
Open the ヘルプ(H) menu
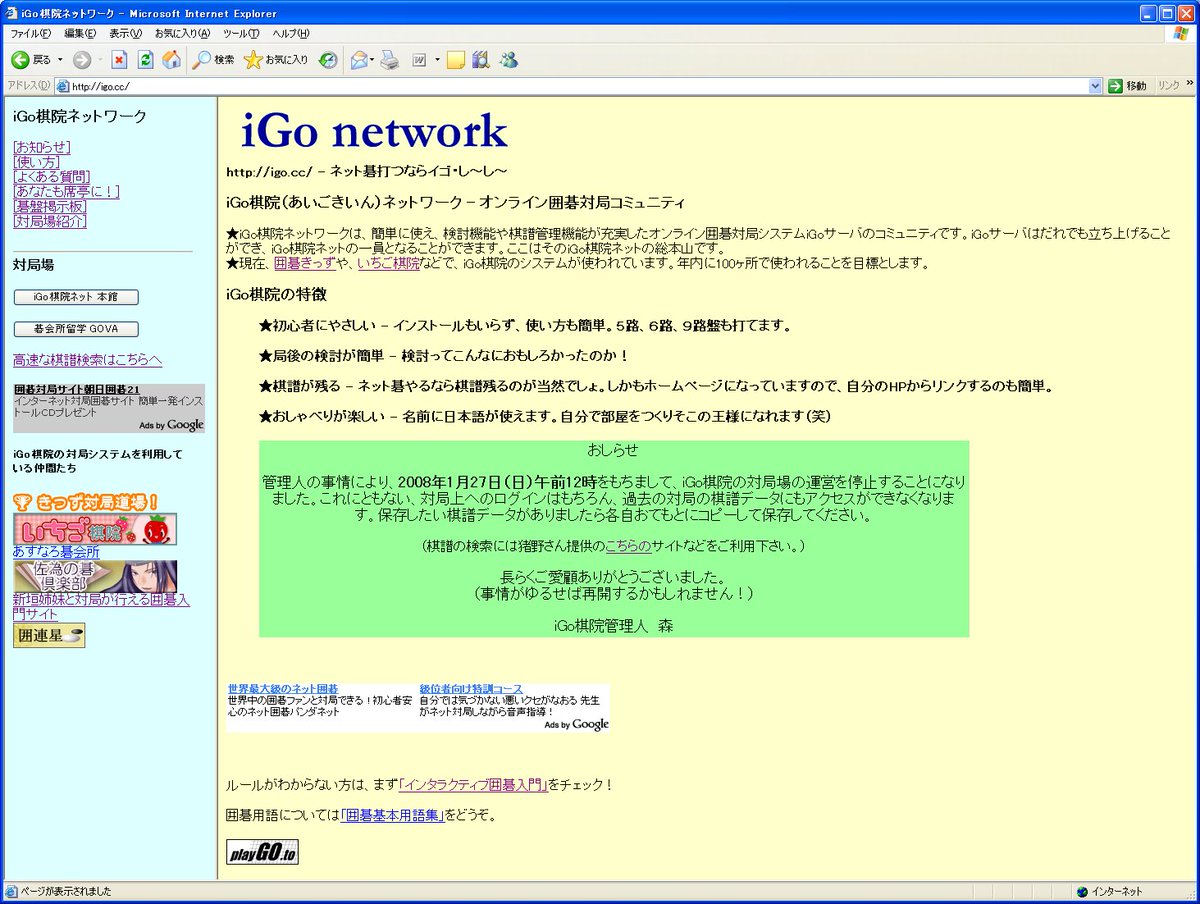pyautogui.click(x=291, y=33)
